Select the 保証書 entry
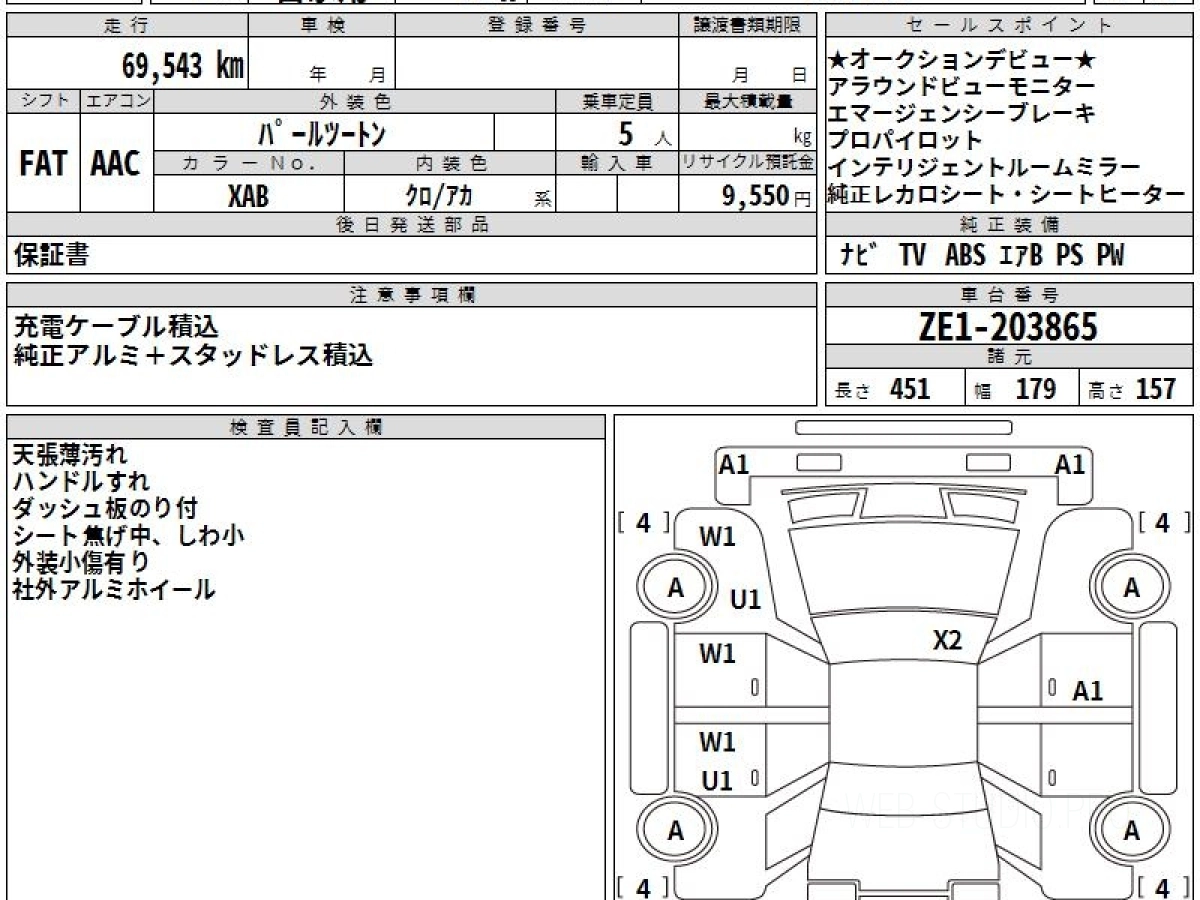 coord(51,255)
